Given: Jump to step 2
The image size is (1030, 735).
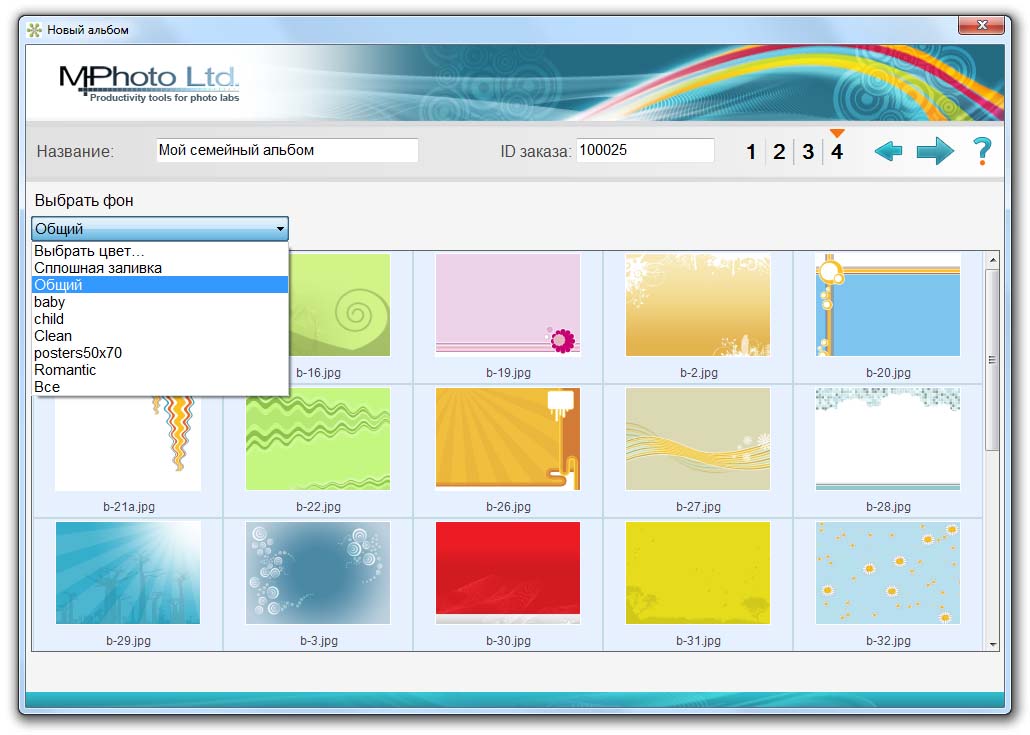Looking at the screenshot, I should [x=779, y=152].
